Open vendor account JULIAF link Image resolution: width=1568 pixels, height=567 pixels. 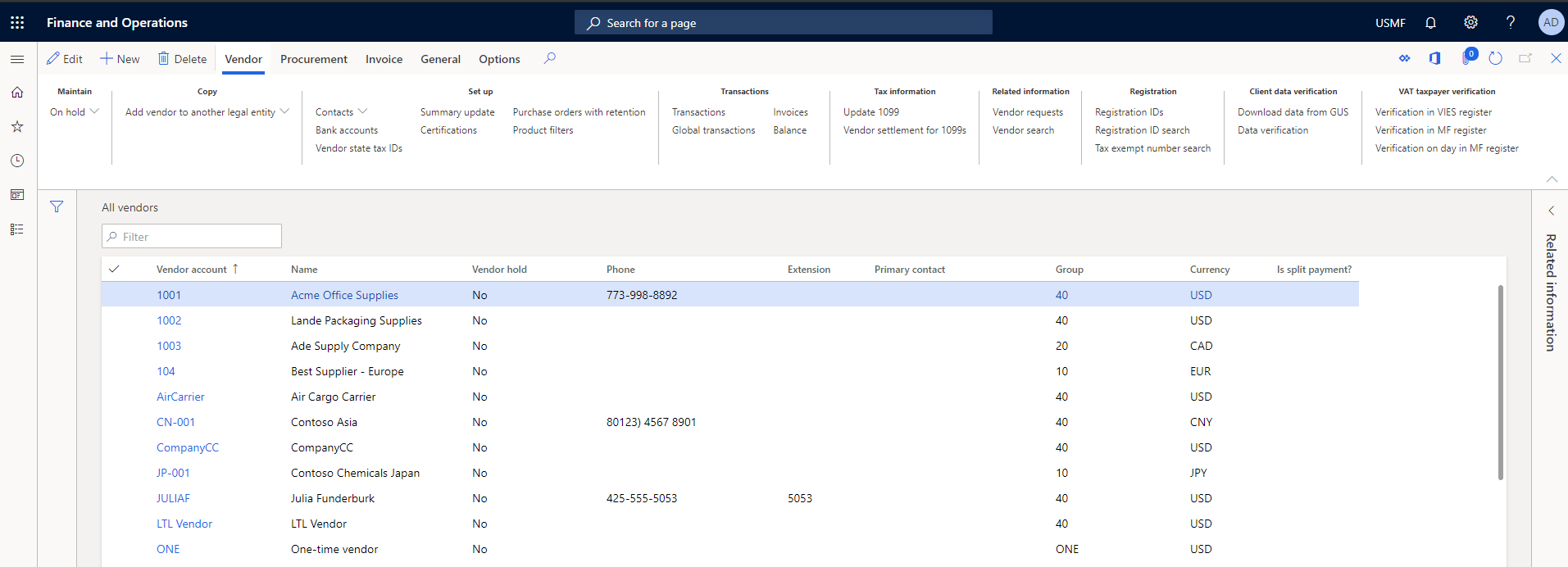click(174, 498)
